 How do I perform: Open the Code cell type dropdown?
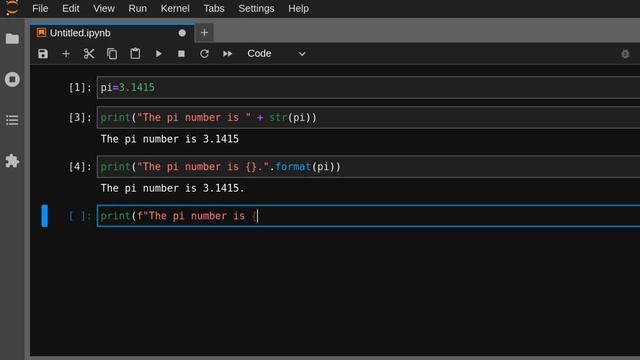(276, 53)
